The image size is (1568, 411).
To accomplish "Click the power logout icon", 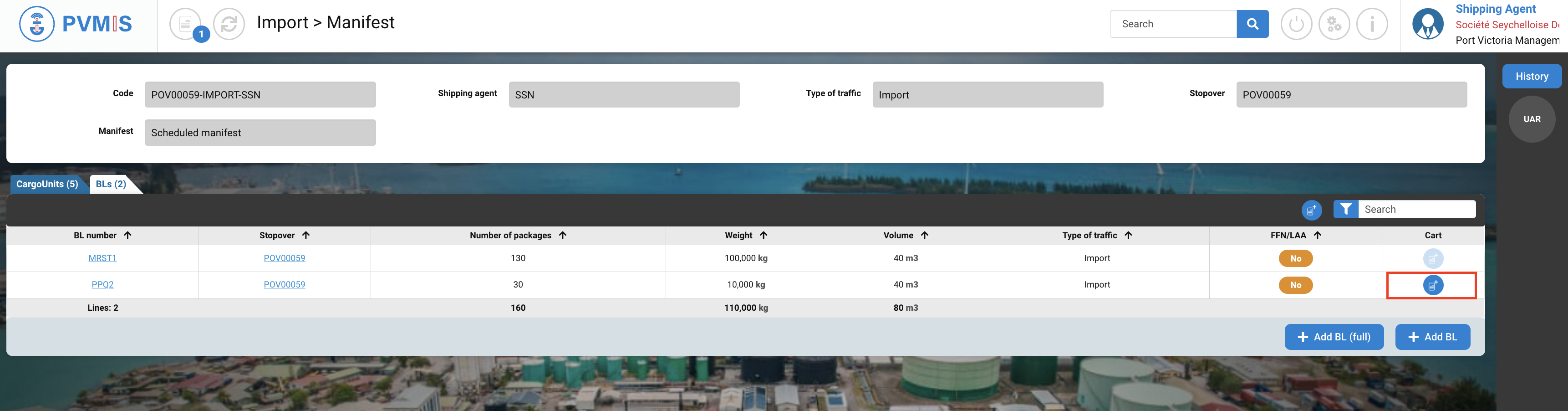I will 1296,24.
